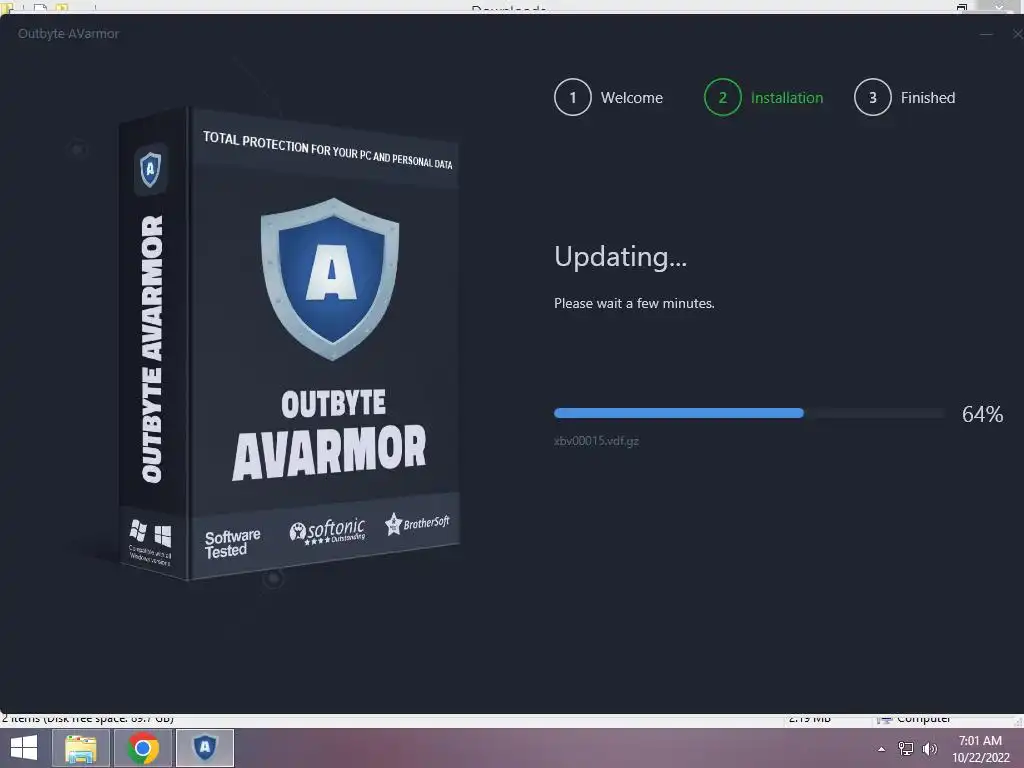The width and height of the screenshot is (1024, 768).
Task: Close the Outbyte AVarmor installer window
Action: coord(1017,34)
